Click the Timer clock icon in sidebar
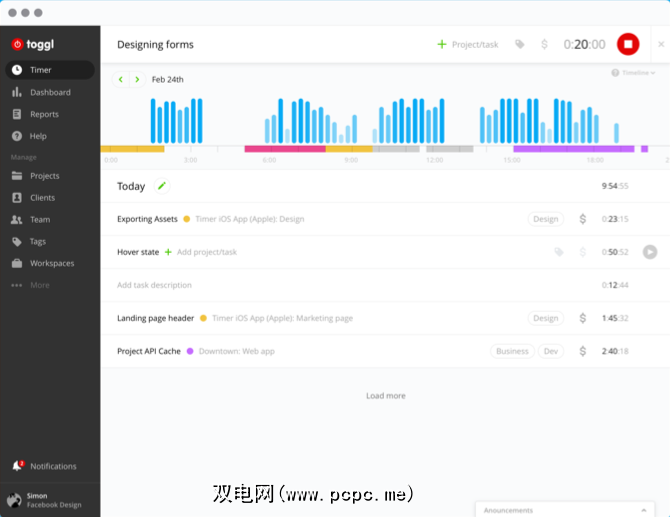This screenshot has width=670, height=517. (17, 70)
